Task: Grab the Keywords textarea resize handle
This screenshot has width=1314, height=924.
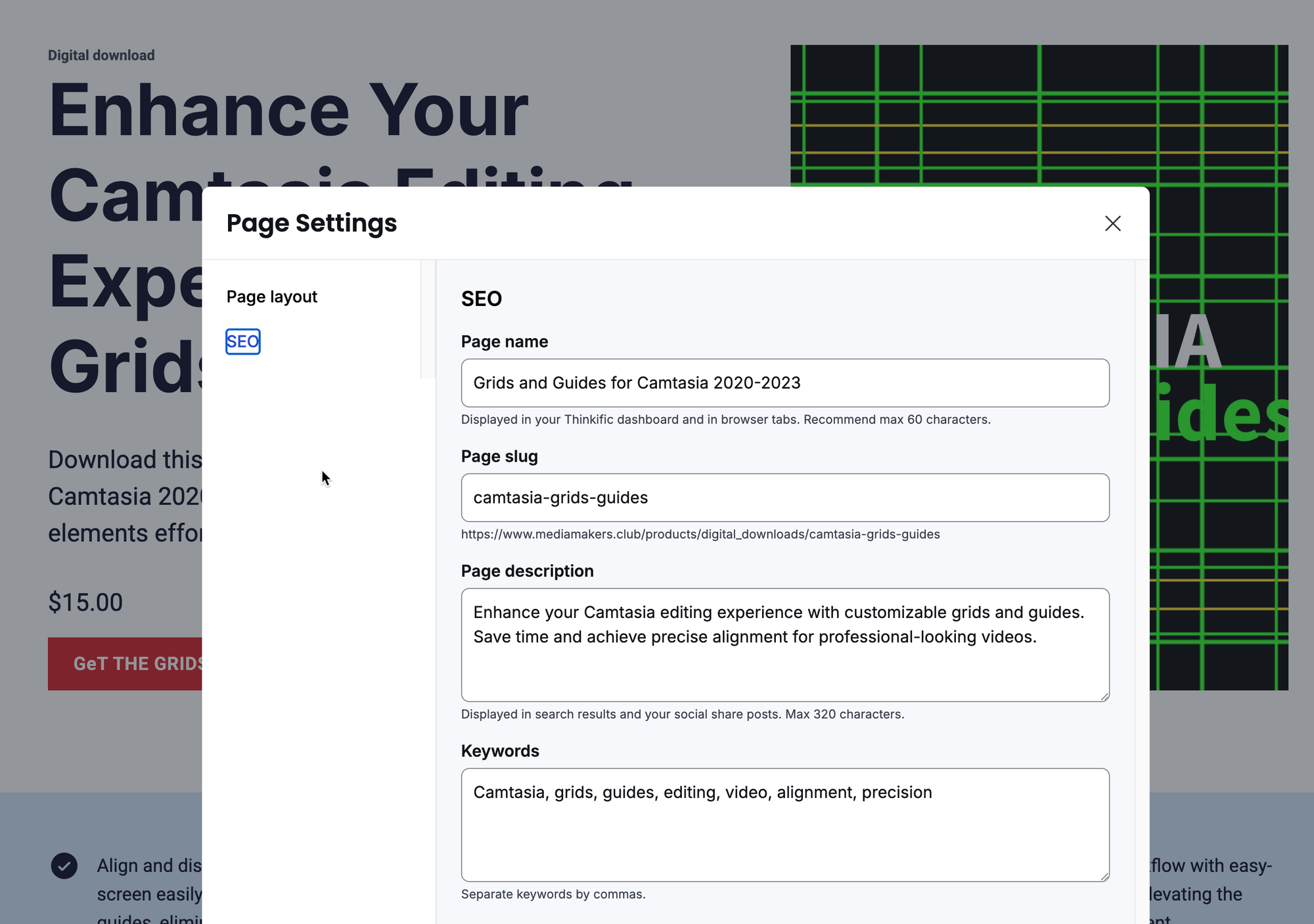Action: click(x=1105, y=877)
